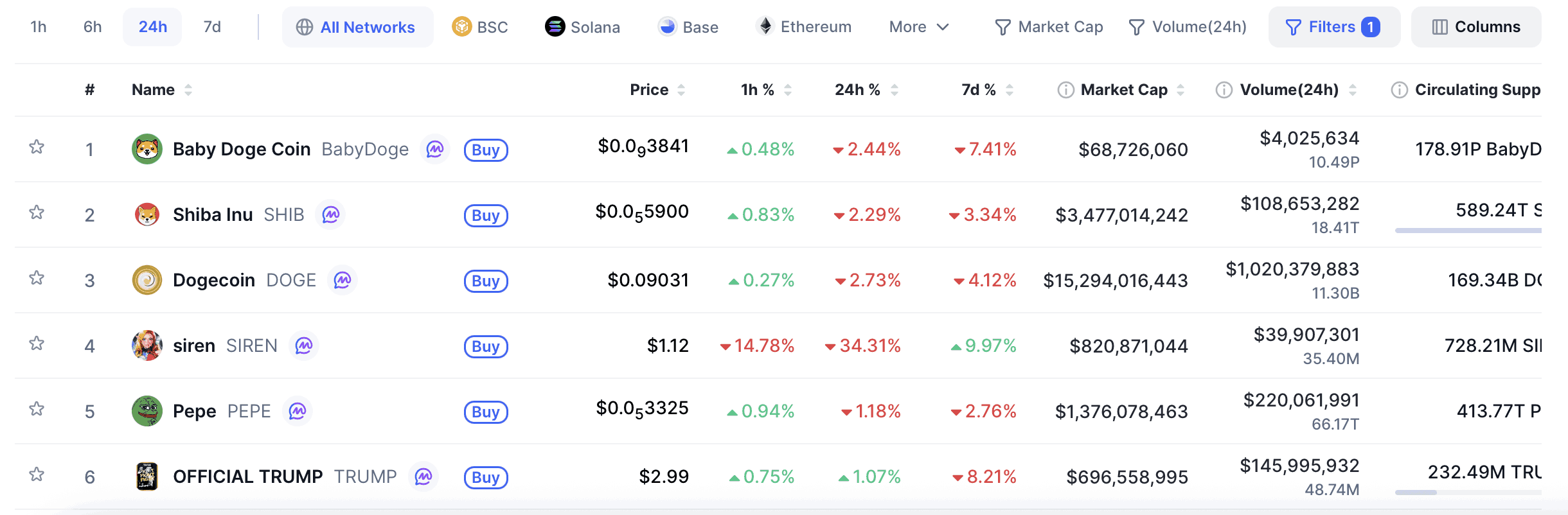Viewport: 1568px width, 515px height.
Task: Open the Volume(24h) filter dropdown
Action: click(x=1188, y=27)
